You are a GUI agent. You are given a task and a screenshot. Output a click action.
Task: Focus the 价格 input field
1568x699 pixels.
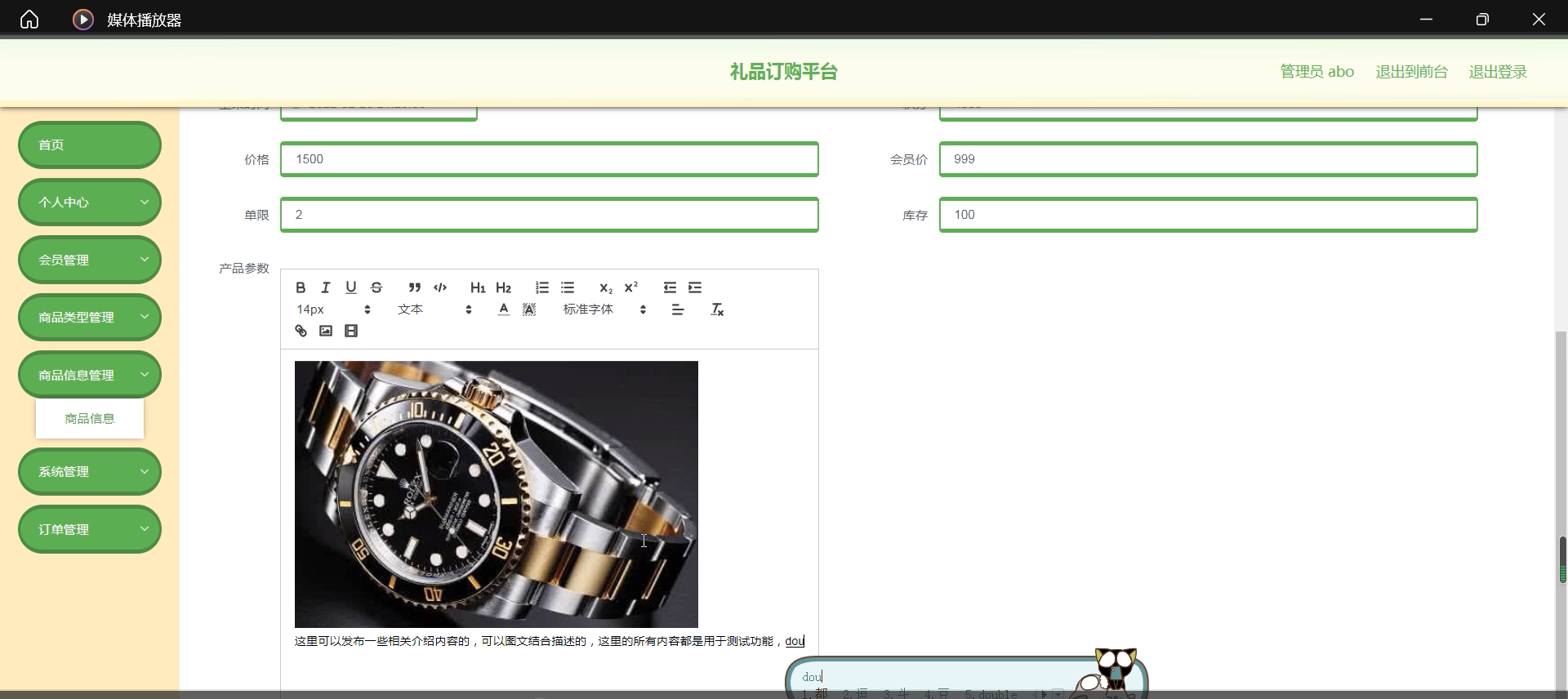tap(550, 159)
